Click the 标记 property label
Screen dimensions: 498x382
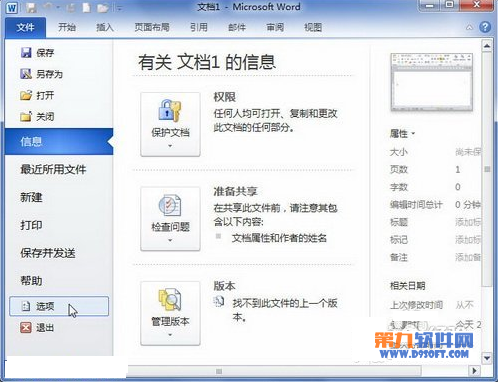coord(399,240)
